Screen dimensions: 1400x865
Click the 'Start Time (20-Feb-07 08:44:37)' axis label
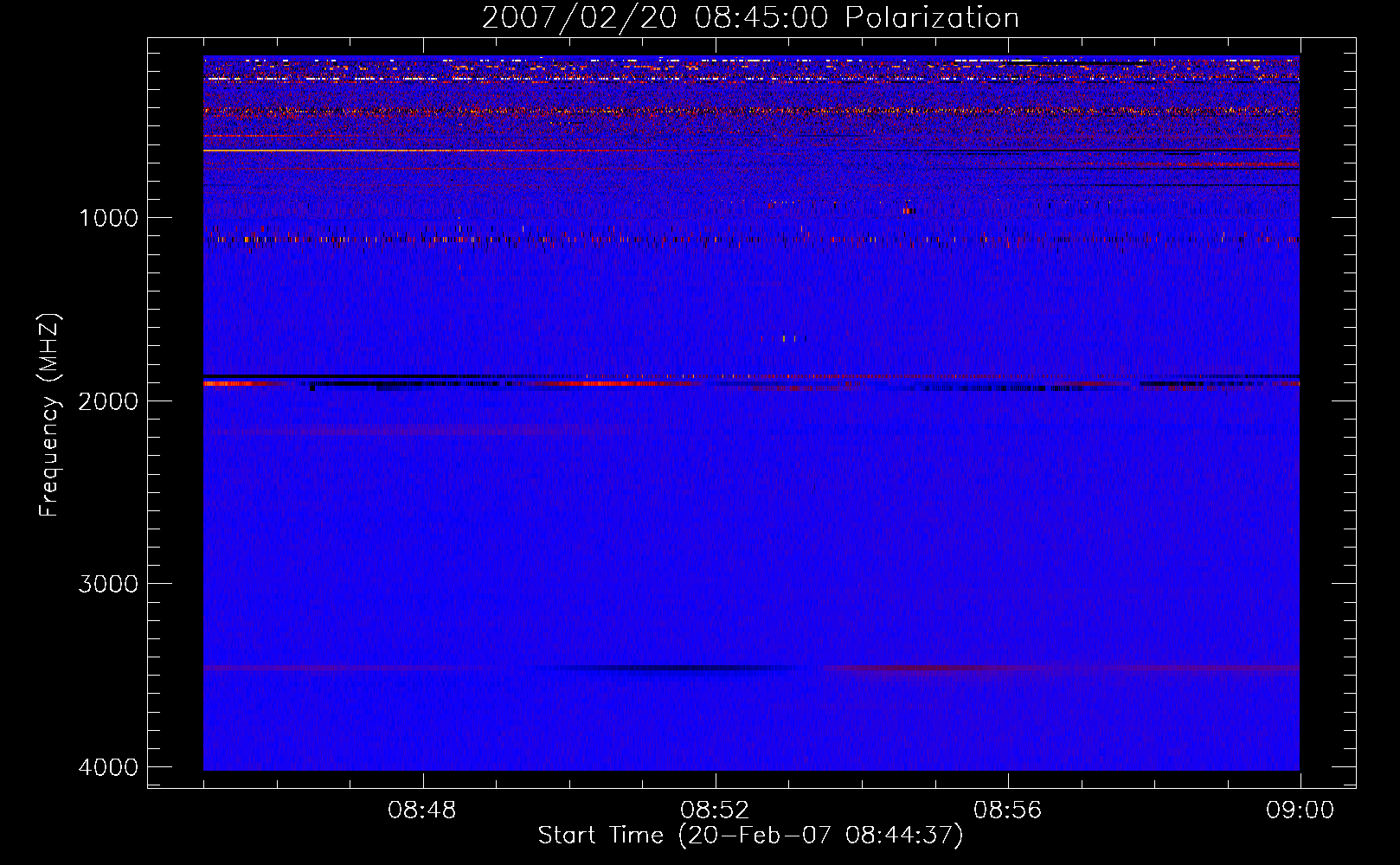click(x=750, y=836)
